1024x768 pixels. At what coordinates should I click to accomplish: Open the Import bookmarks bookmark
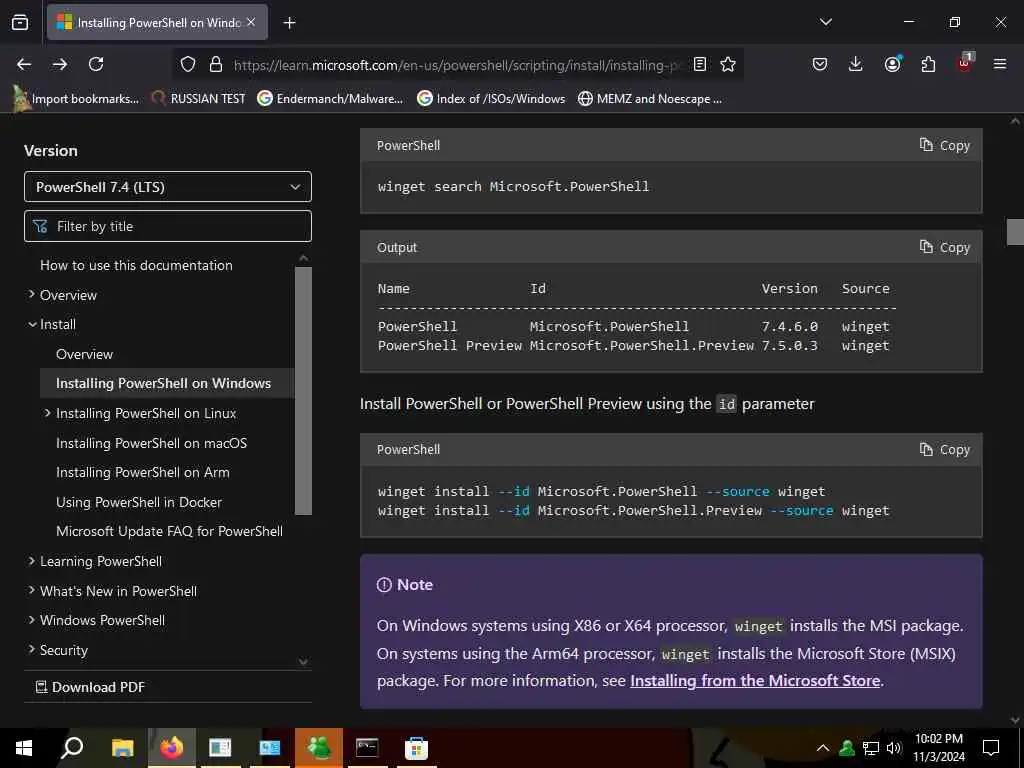(x=77, y=99)
